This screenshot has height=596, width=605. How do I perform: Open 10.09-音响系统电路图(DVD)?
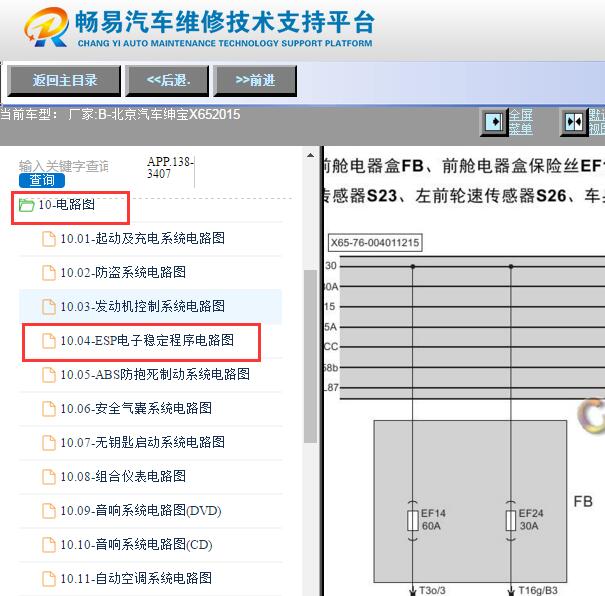click(141, 510)
